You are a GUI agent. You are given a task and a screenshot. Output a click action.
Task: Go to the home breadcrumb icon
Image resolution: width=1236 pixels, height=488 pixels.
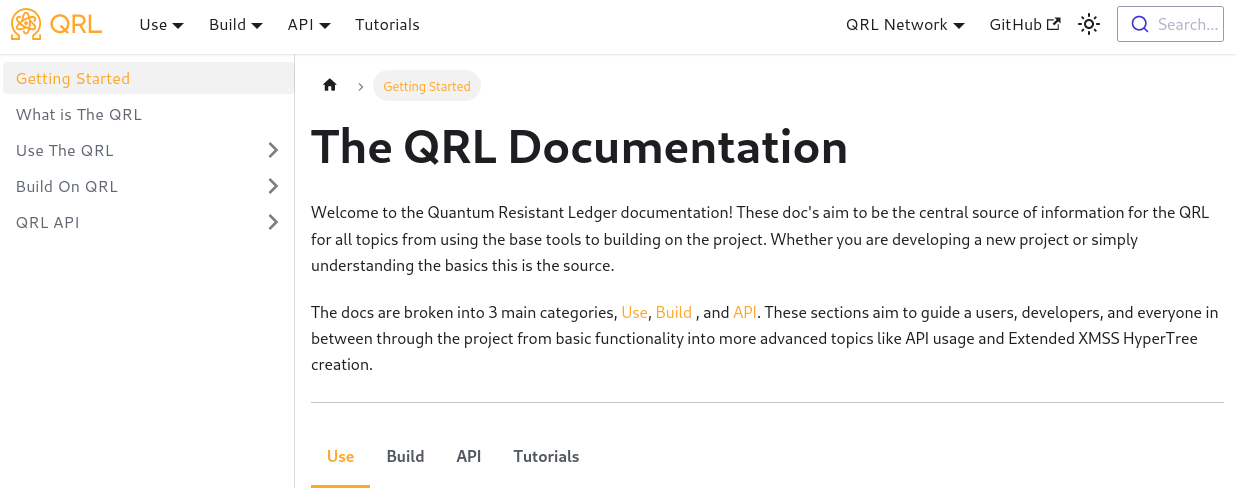(330, 86)
